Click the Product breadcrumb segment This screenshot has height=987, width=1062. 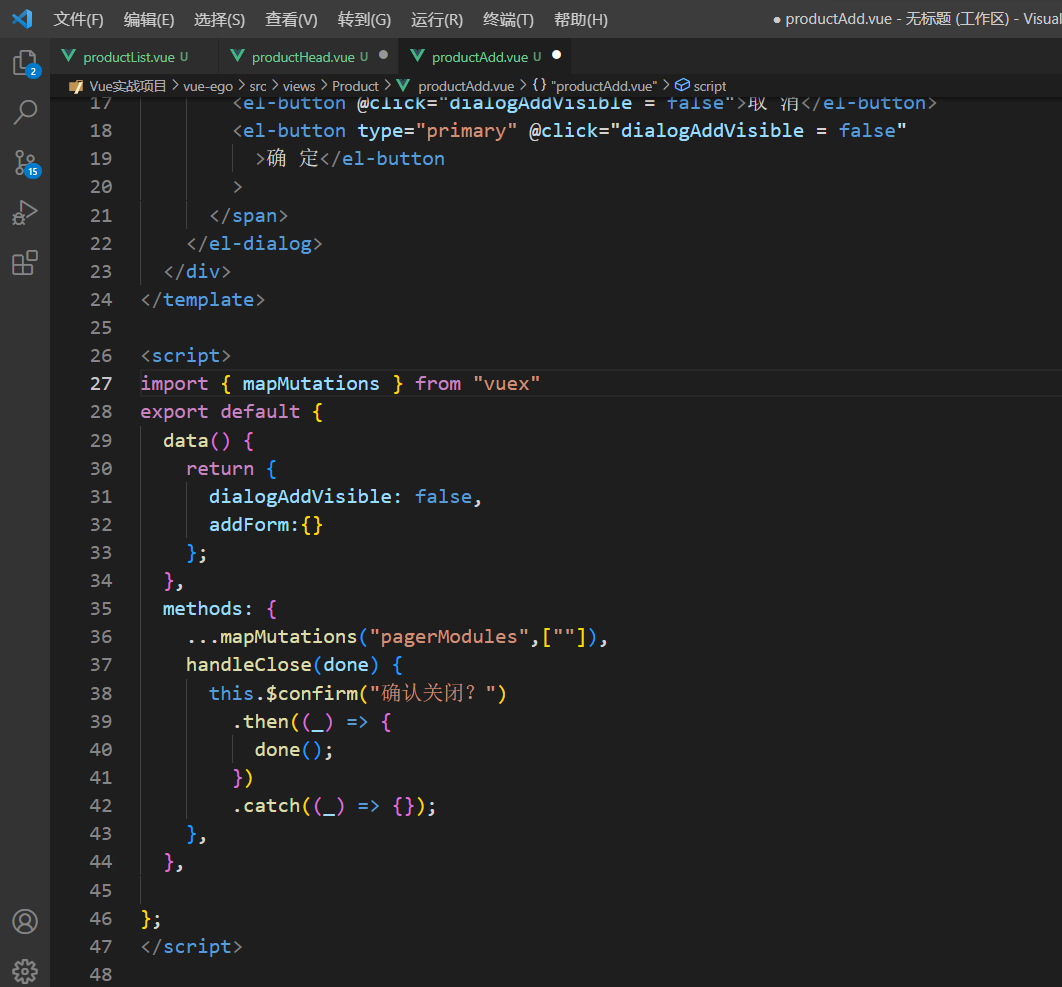click(356, 86)
